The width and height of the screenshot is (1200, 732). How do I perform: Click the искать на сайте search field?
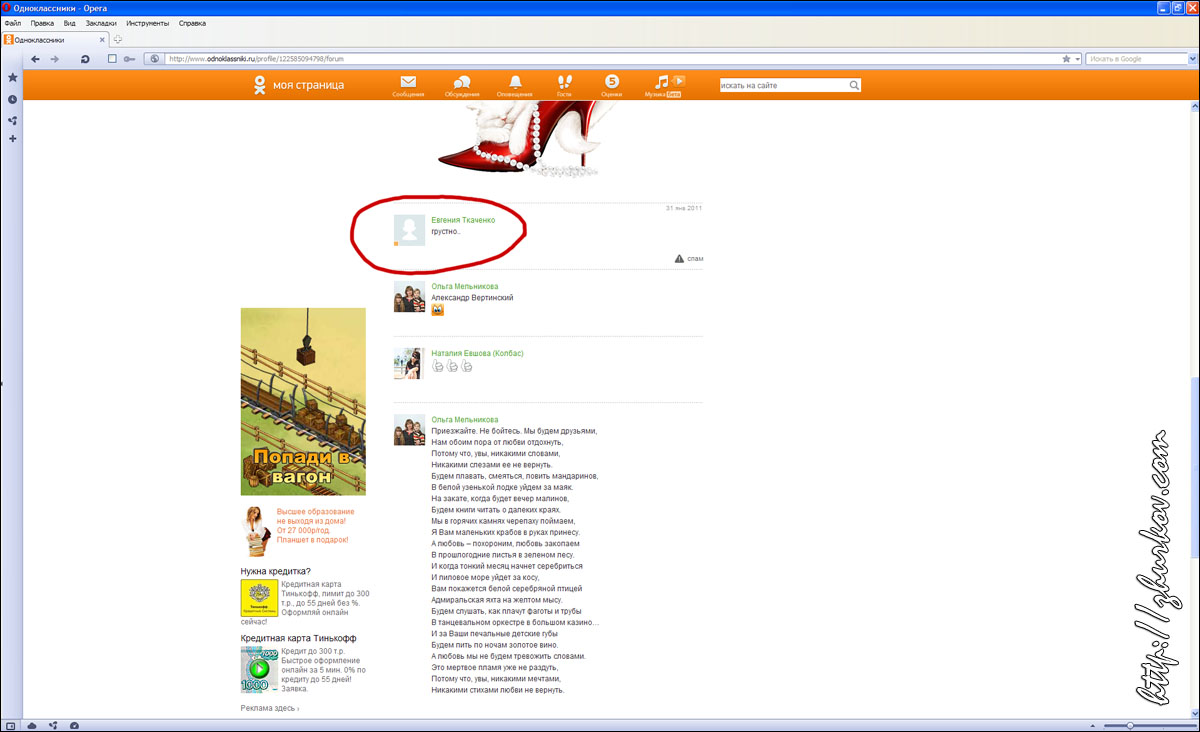tap(782, 86)
